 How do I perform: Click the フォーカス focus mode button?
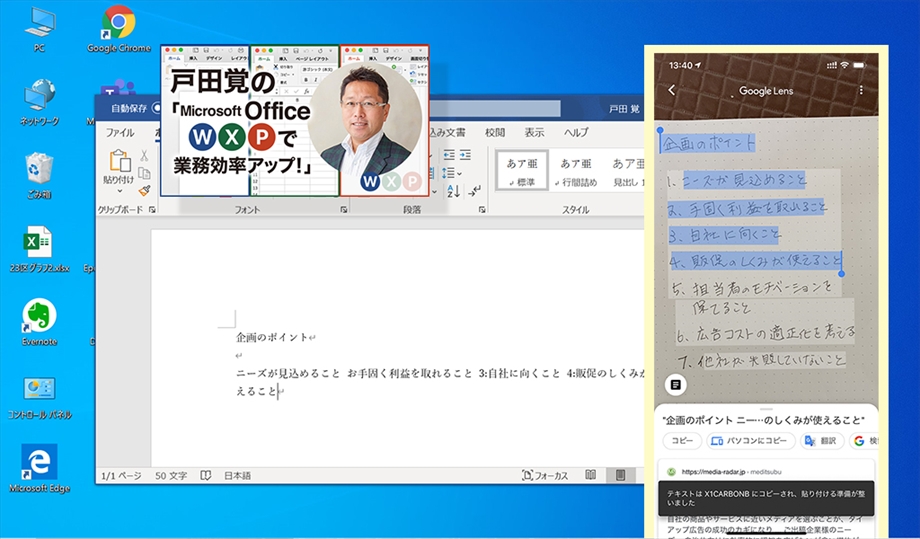tap(545, 475)
